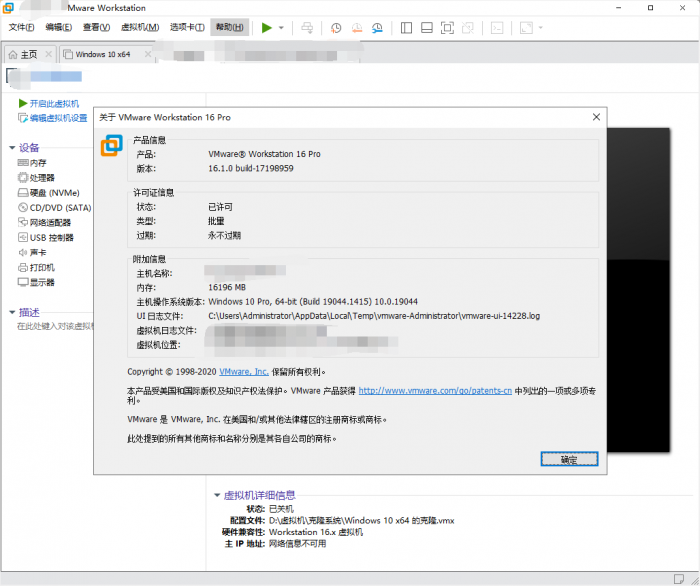This screenshot has width=700, height=586.
Task: Toggle the sidebar library view icon
Action: click(x=406, y=28)
